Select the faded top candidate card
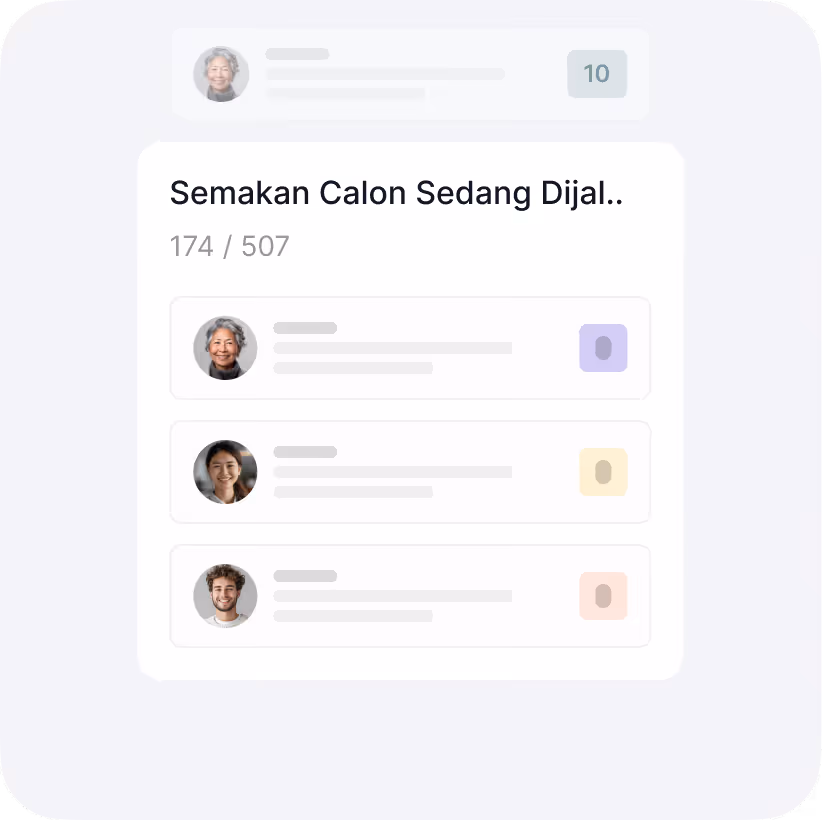The image size is (822, 820). (410, 74)
